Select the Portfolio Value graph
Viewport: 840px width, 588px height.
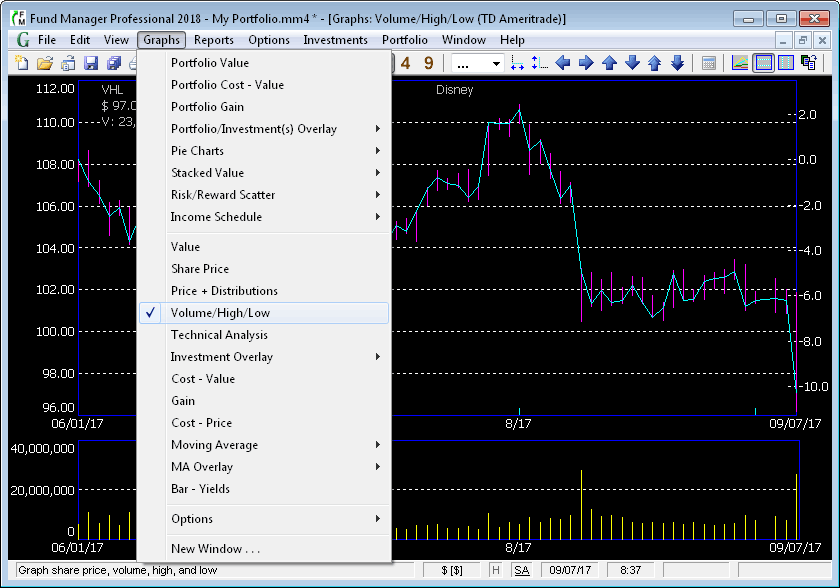264,63
